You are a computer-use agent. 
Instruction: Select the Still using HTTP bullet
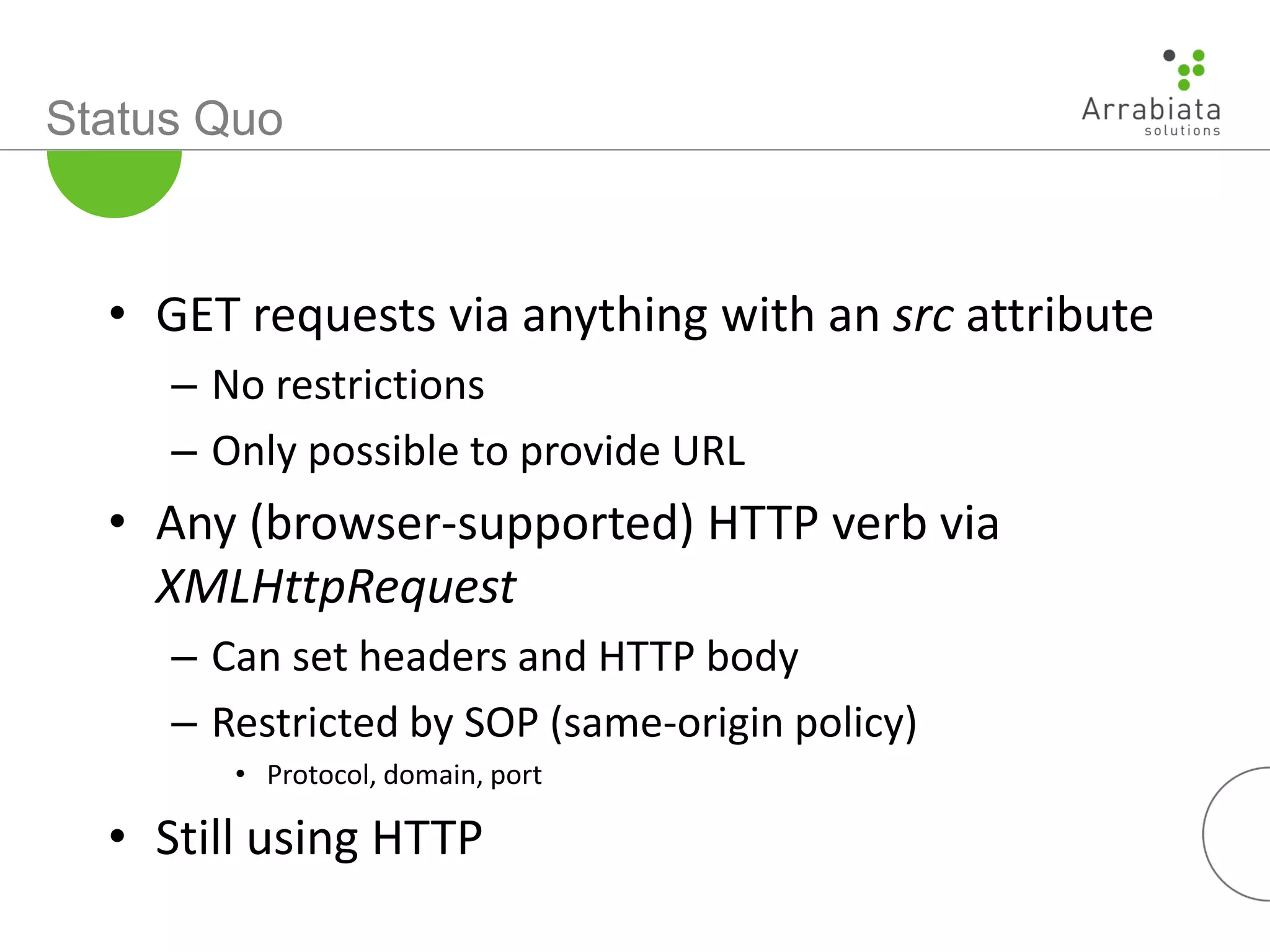319,839
